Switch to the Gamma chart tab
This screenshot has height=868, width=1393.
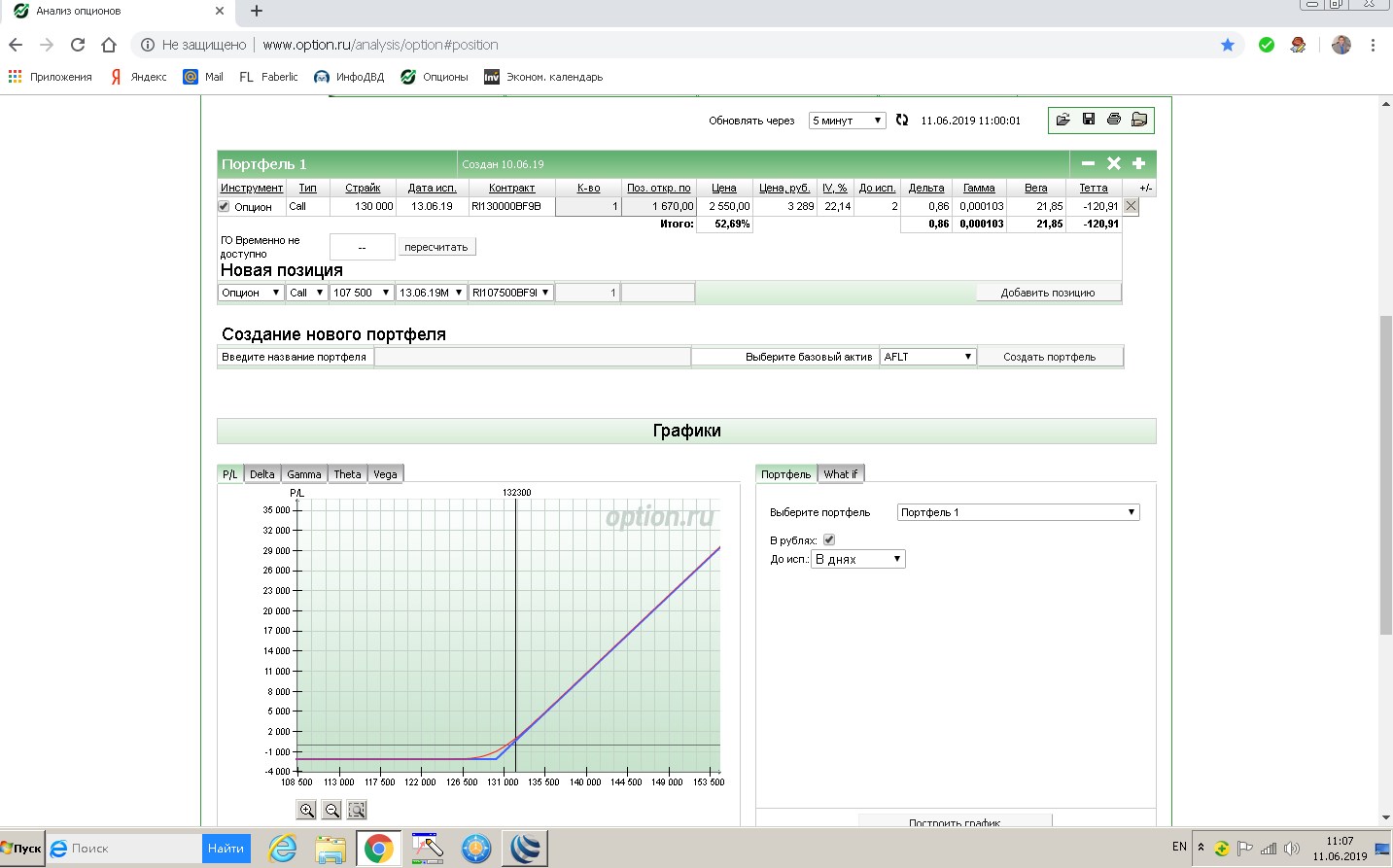pyautogui.click(x=303, y=474)
